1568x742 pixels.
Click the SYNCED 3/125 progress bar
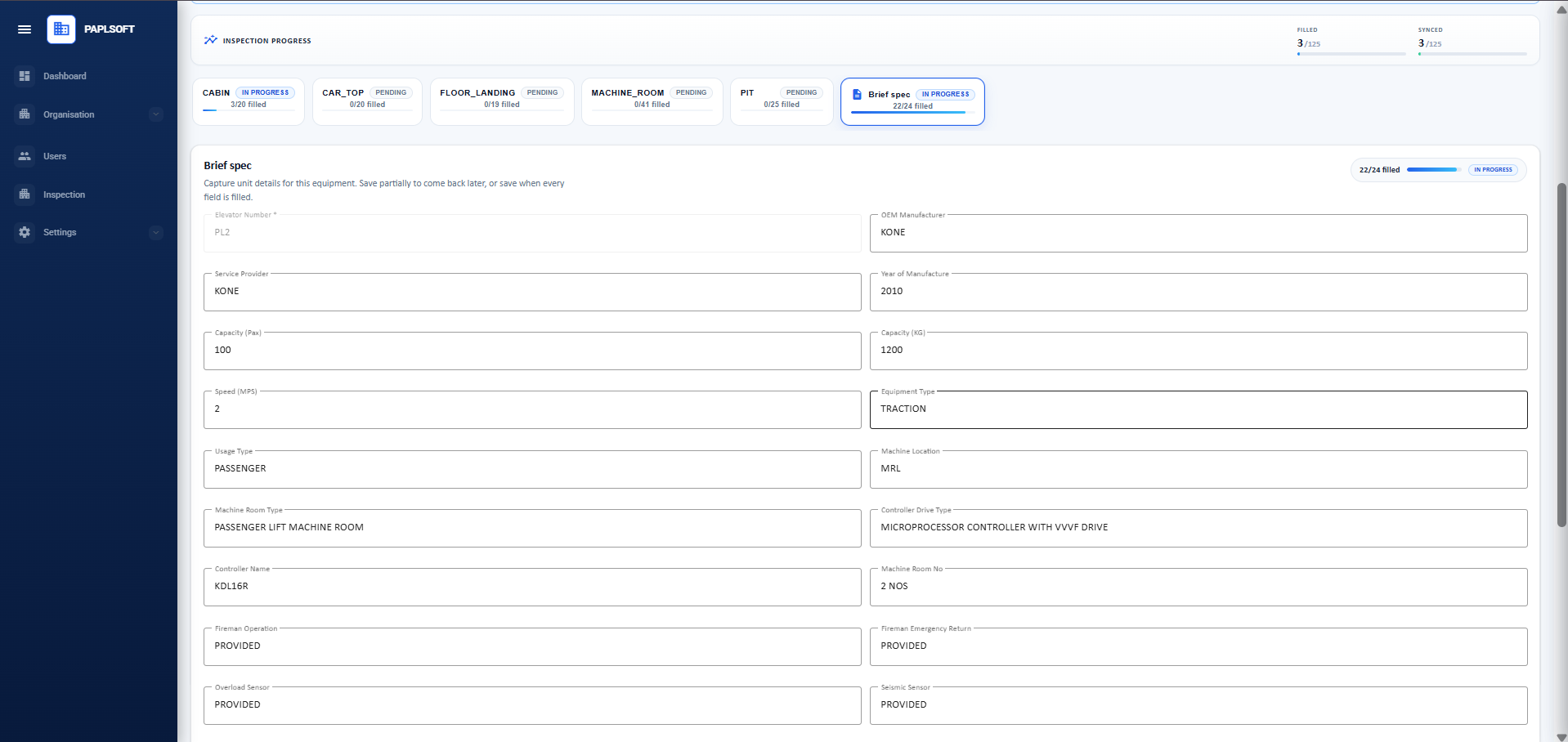(x=1472, y=54)
